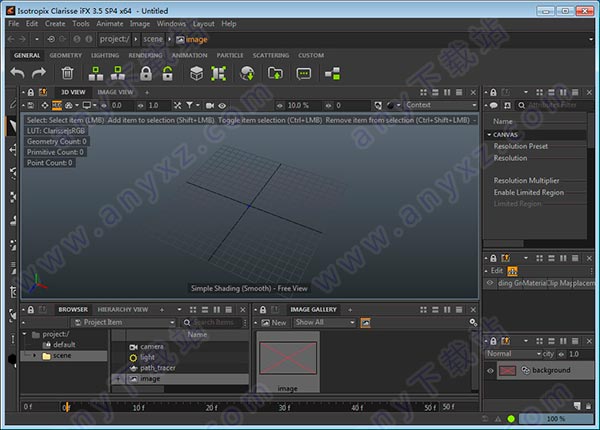Toggle visibility eye of background layer
The width and height of the screenshot is (600, 430).
(x=490, y=370)
